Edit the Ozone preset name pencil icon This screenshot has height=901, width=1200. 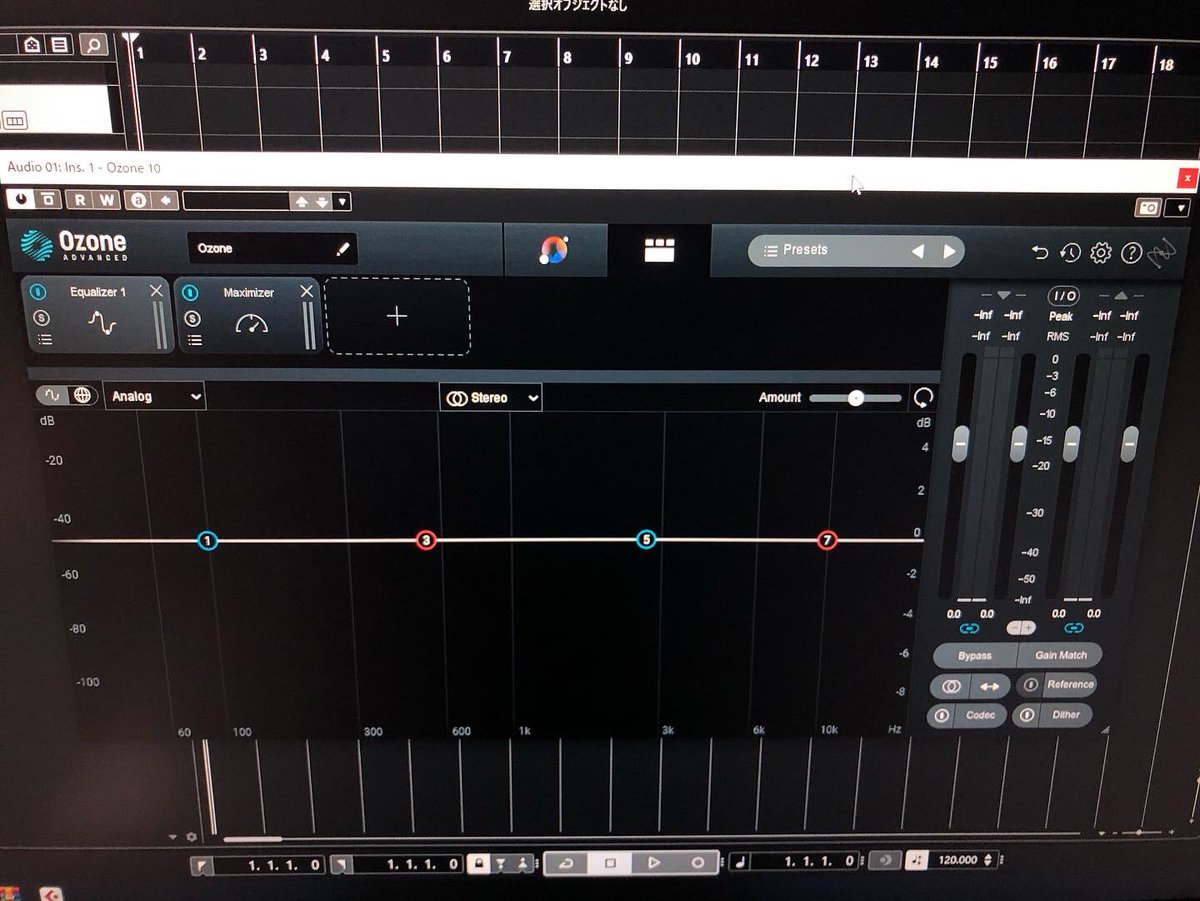[343, 248]
